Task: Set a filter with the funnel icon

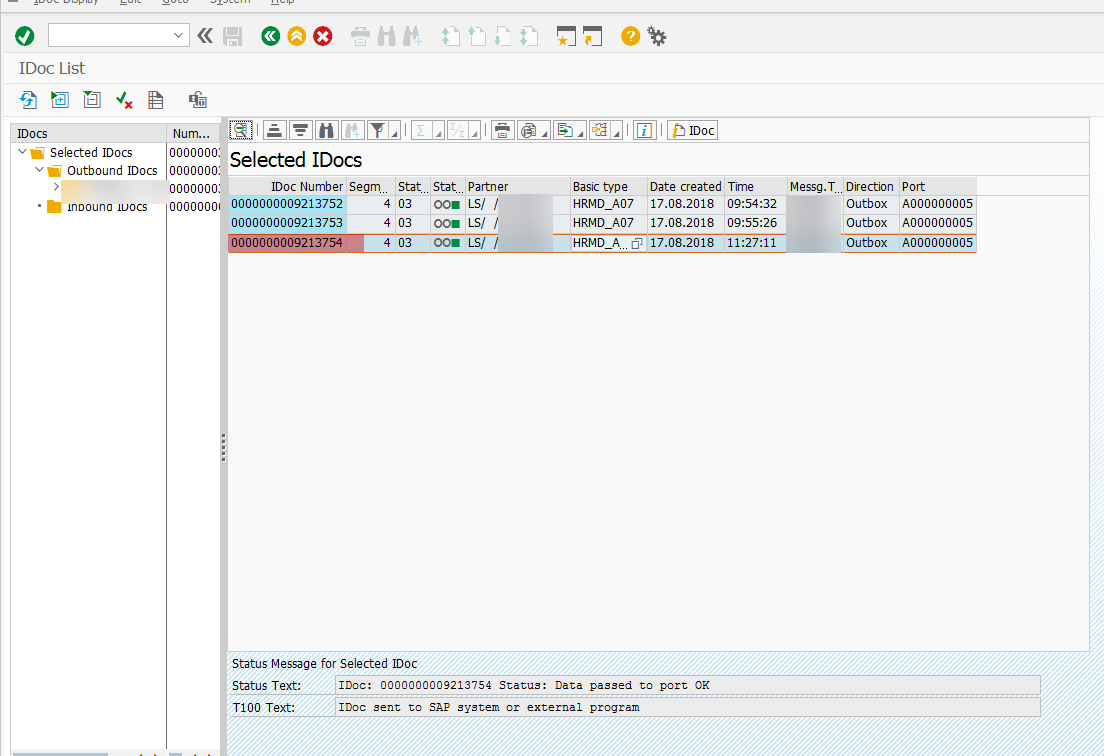Action: (378, 130)
